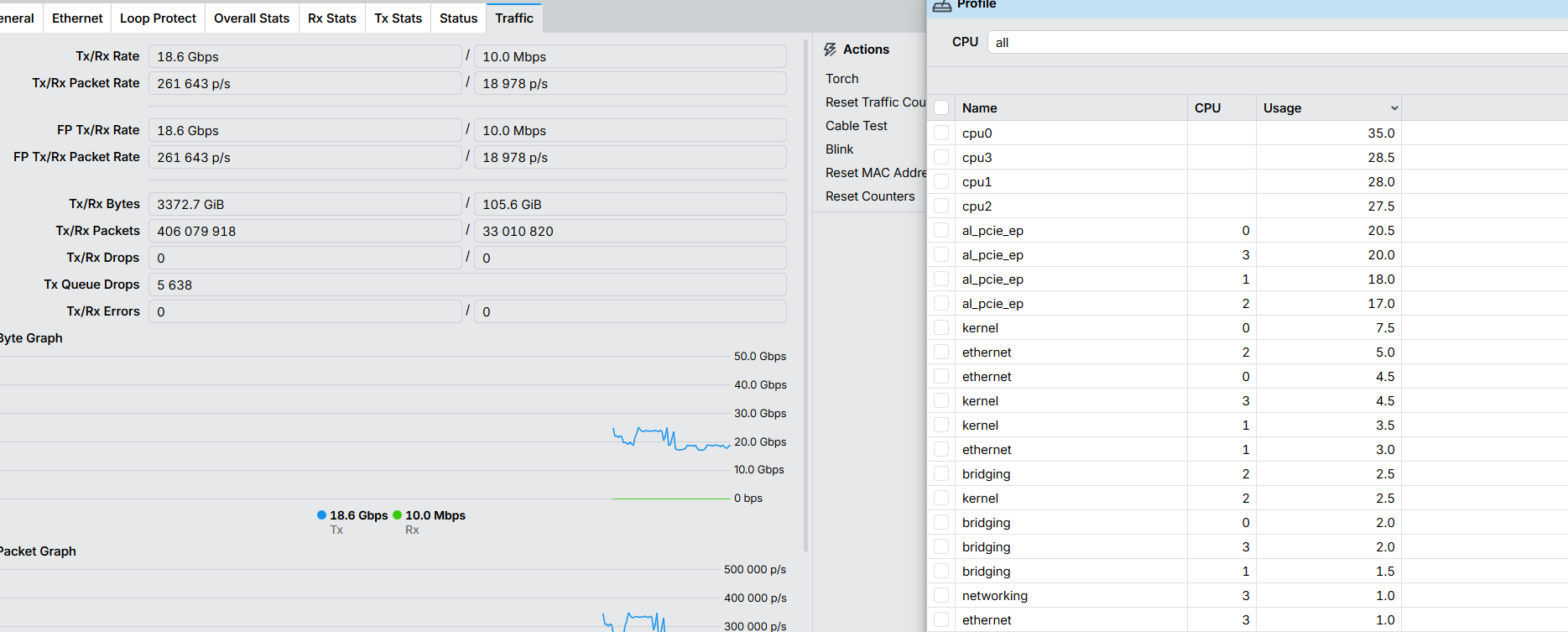Screen dimensions: 1568x632
Task: Click the Blink action
Action: [x=839, y=149]
